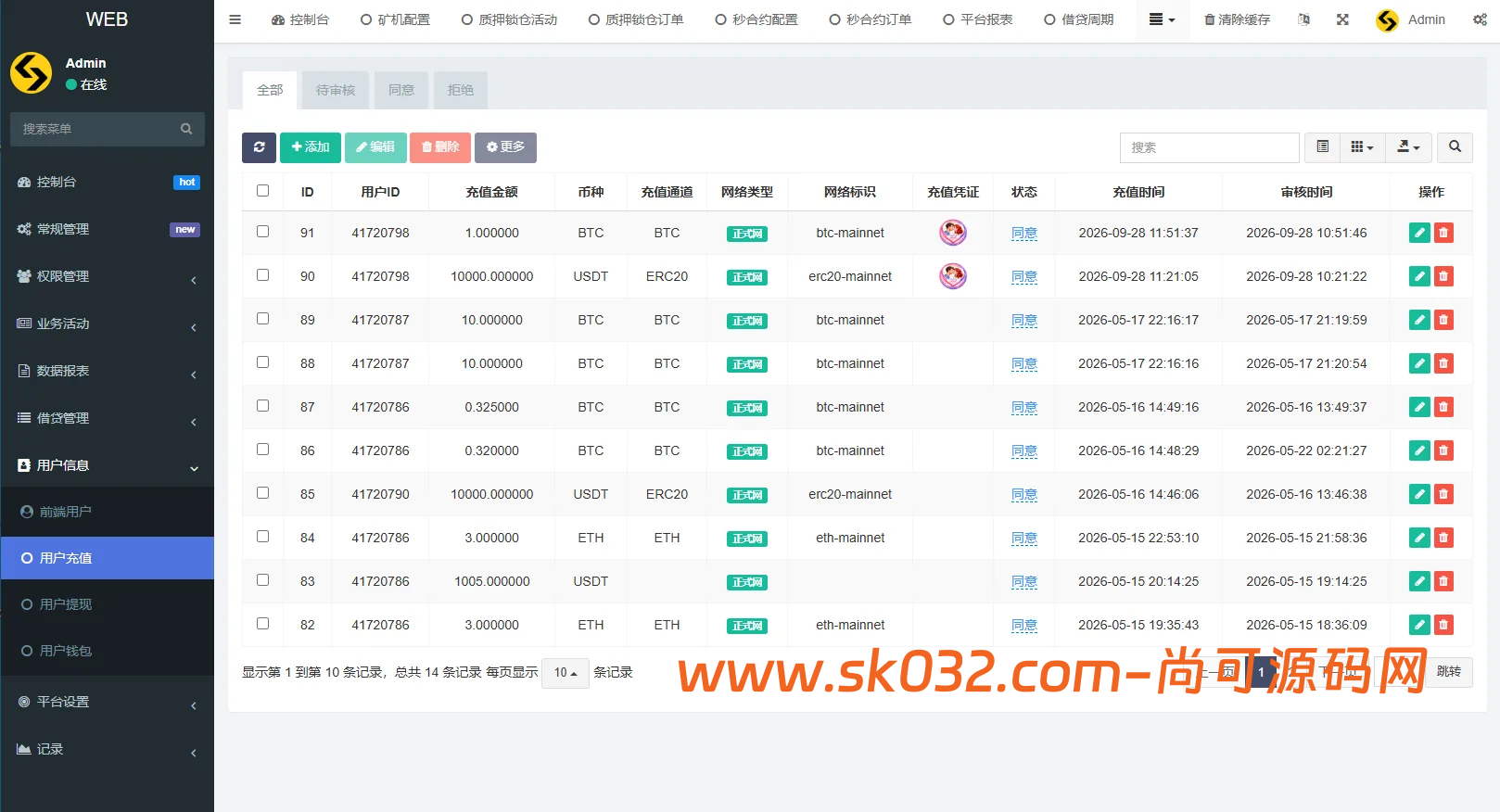Switch to the 拒绝 tab
This screenshot has height=812, width=1500.
click(x=461, y=90)
